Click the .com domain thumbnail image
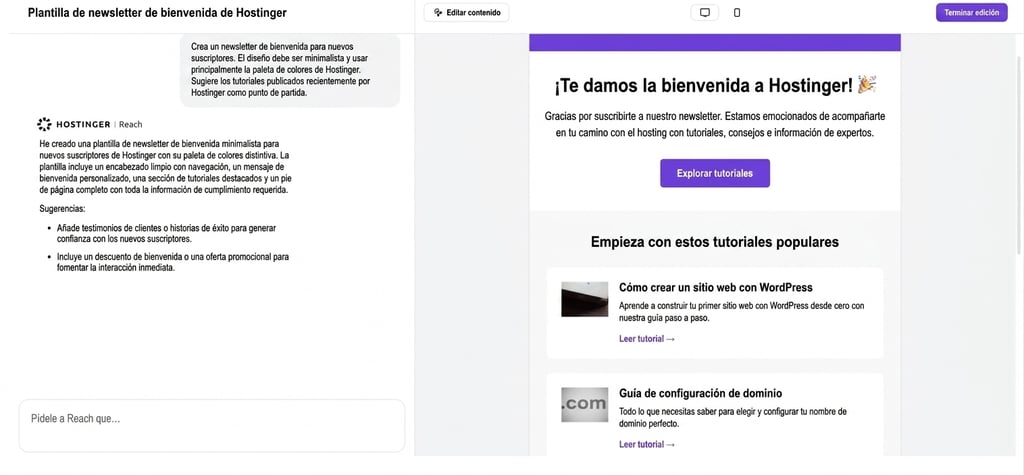The image size is (1024, 475). [x=584, y=404]
